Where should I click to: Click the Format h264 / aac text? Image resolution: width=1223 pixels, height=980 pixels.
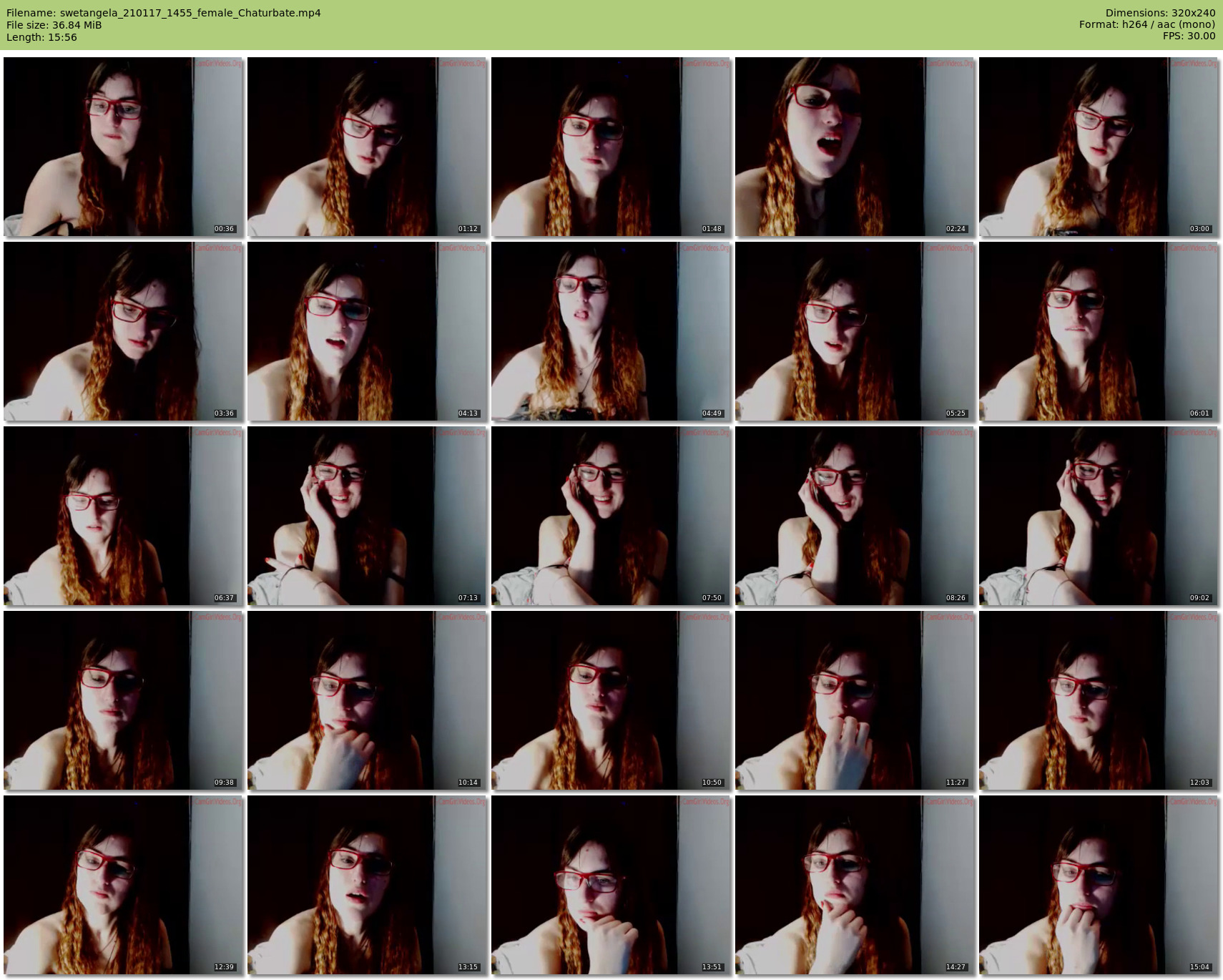point(1147,24)
